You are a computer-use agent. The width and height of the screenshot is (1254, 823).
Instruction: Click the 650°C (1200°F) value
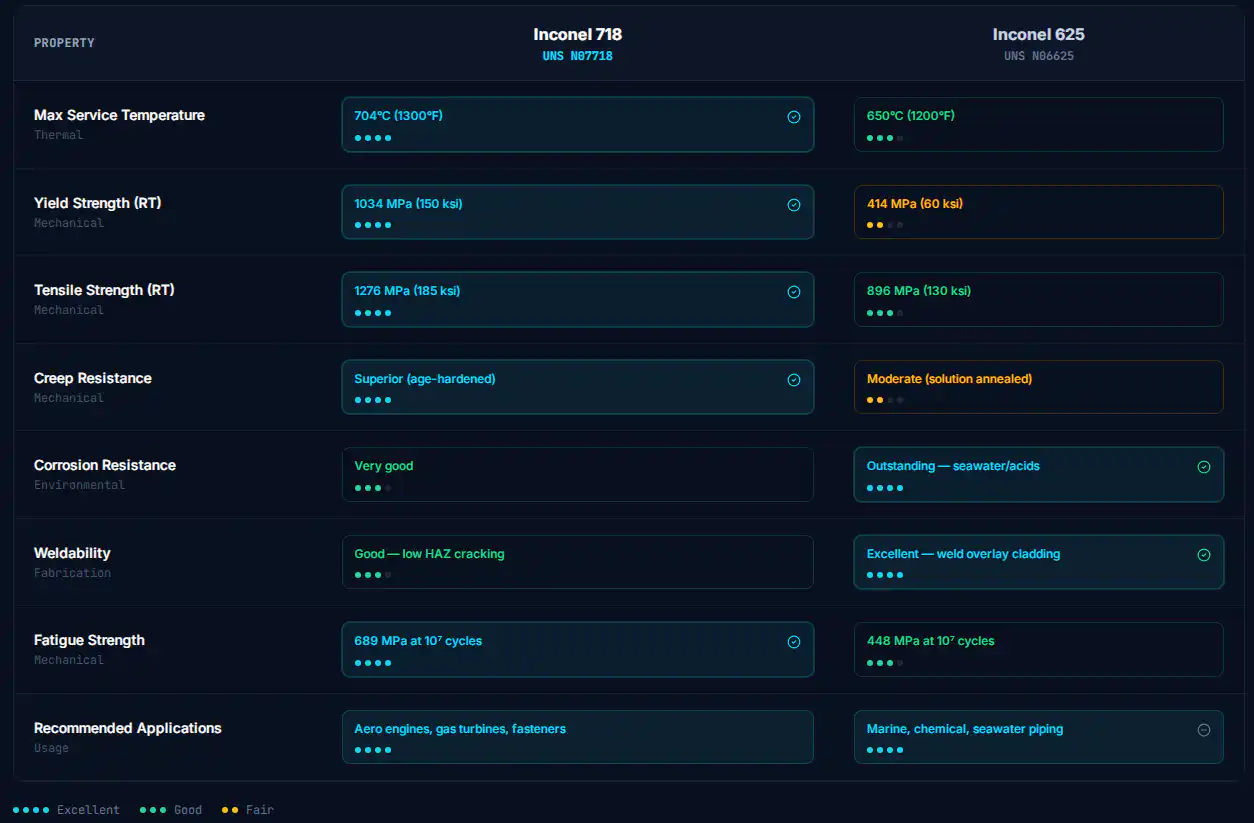(910, 116)
